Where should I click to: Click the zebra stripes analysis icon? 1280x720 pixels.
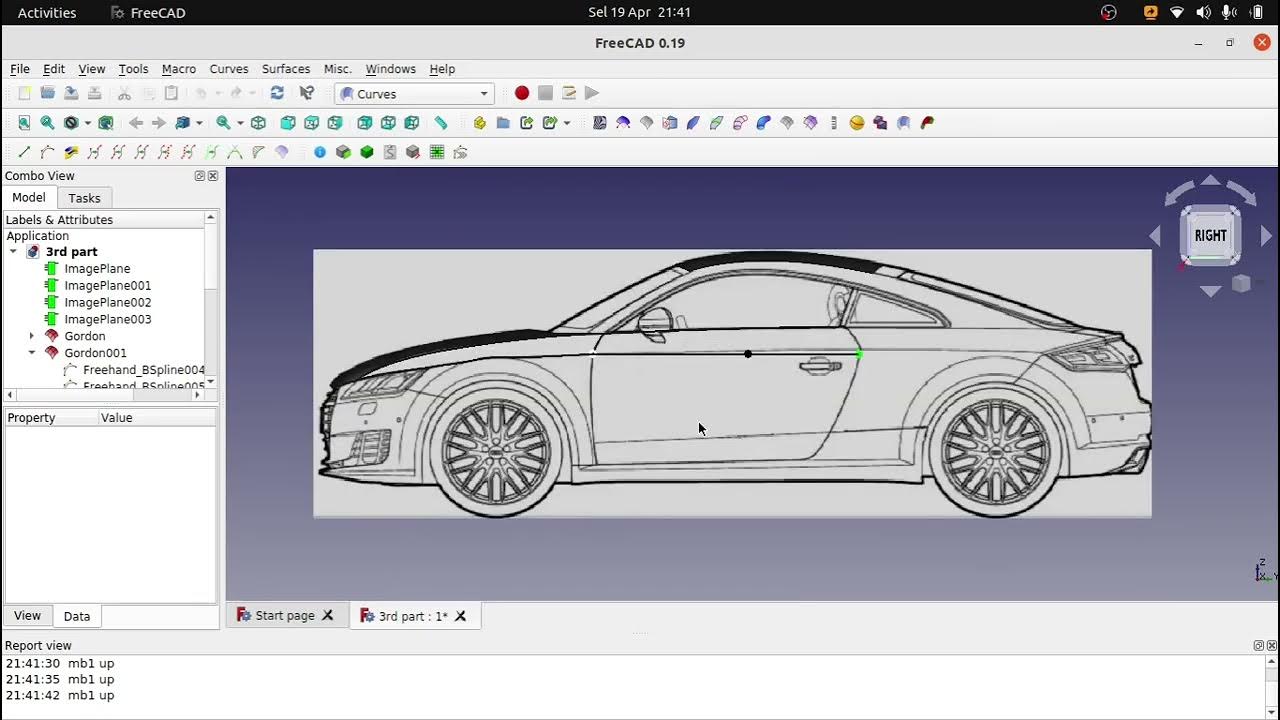(x=600, y=123)
